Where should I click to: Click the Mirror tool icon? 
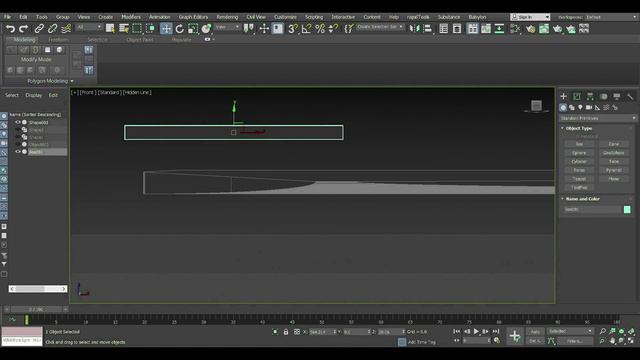pos(414,29)
